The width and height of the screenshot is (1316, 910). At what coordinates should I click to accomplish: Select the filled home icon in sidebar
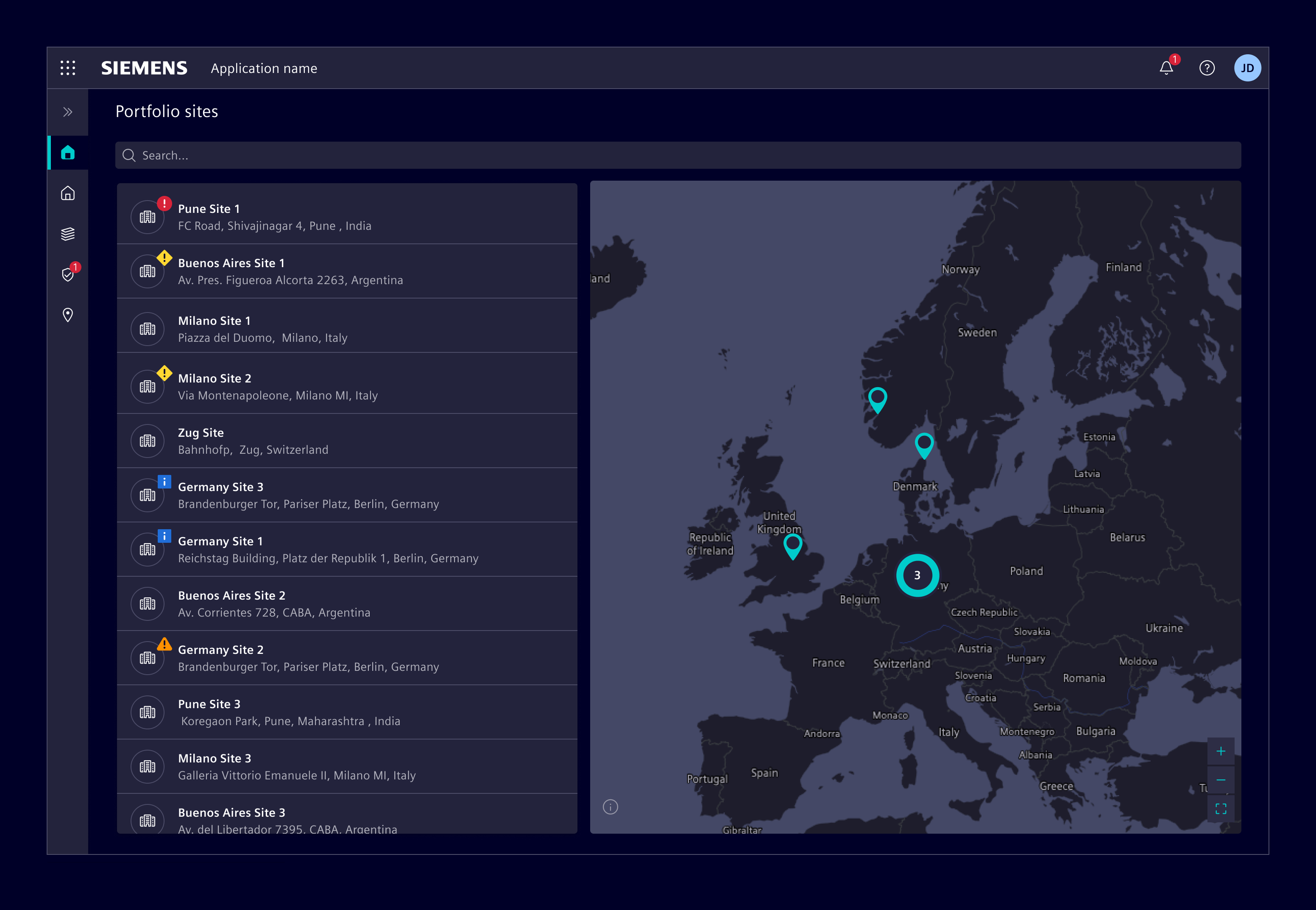tap(68, 153)
